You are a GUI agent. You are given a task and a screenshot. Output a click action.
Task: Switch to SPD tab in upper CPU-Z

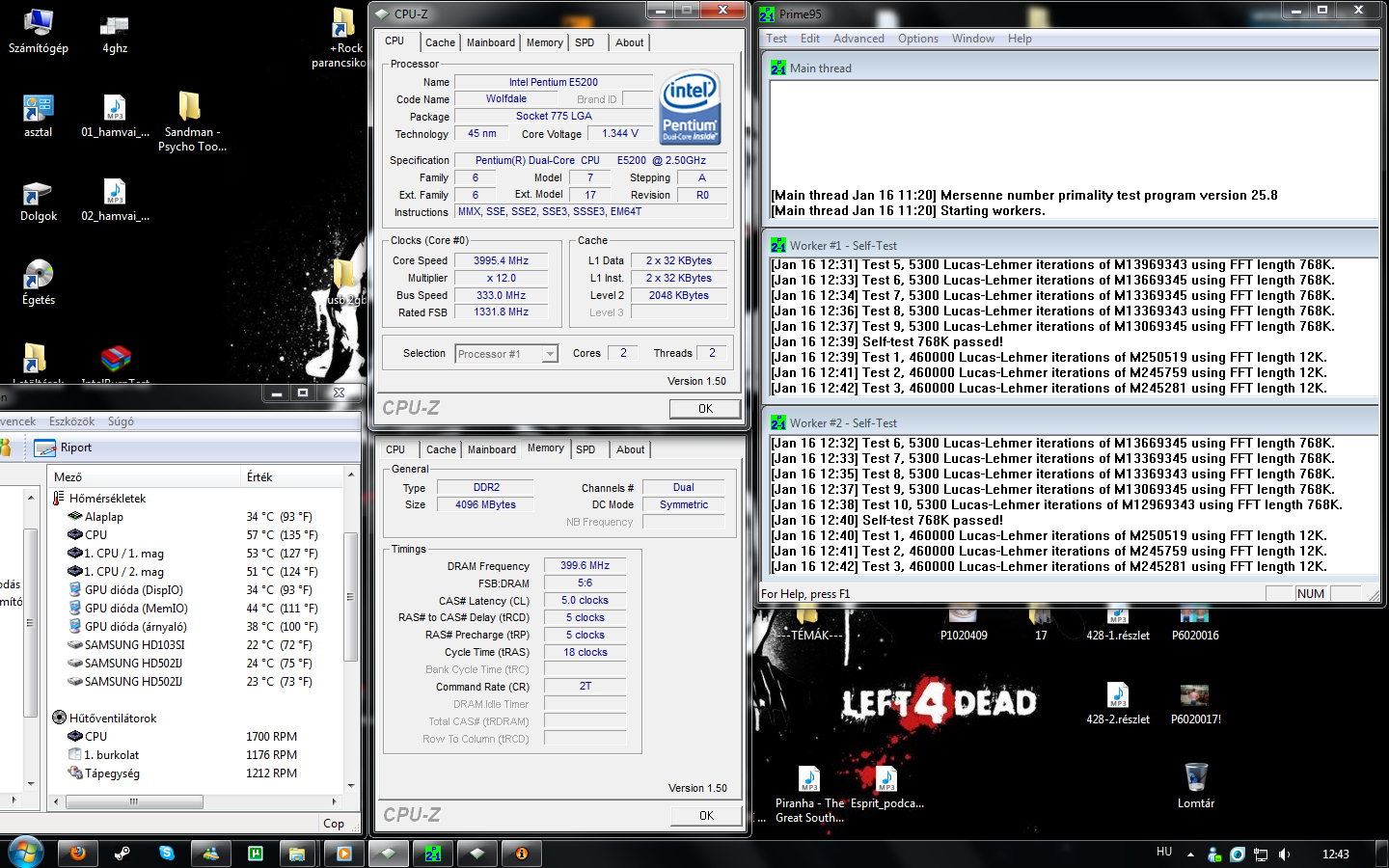(x=585, y=42)
